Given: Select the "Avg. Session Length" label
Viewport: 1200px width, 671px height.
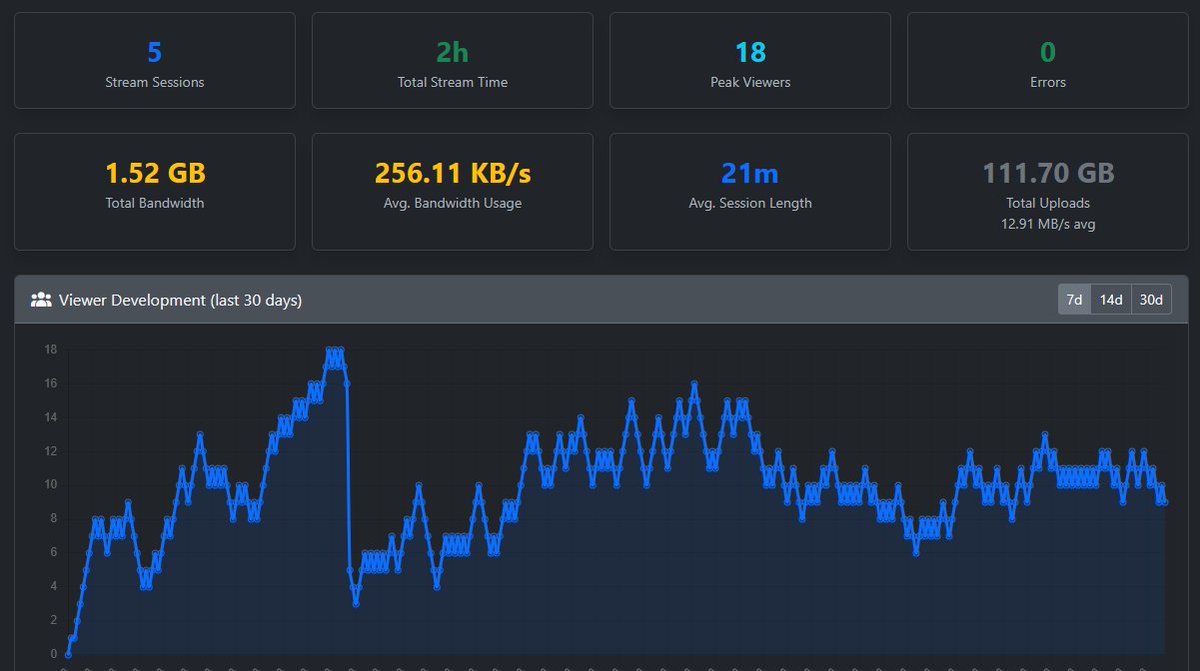Looking at the screenshot, I should pos(750,203).
